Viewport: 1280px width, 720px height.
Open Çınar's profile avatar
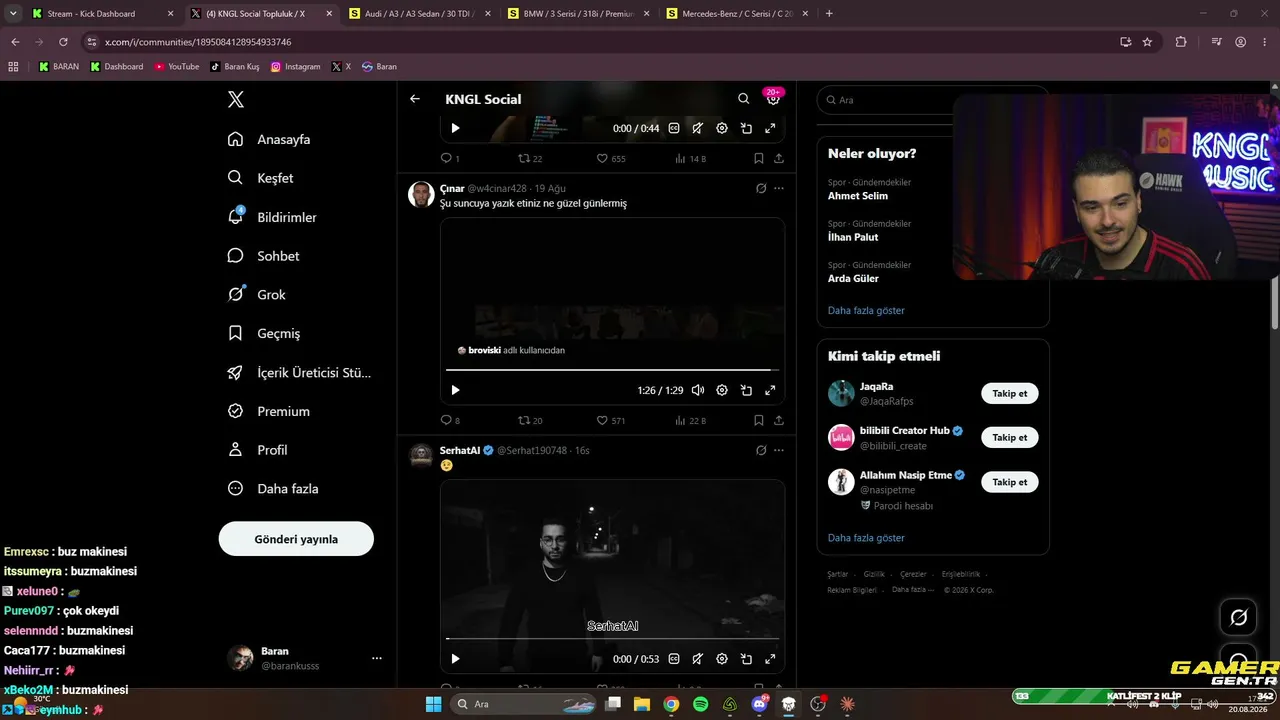coord(421,194)
